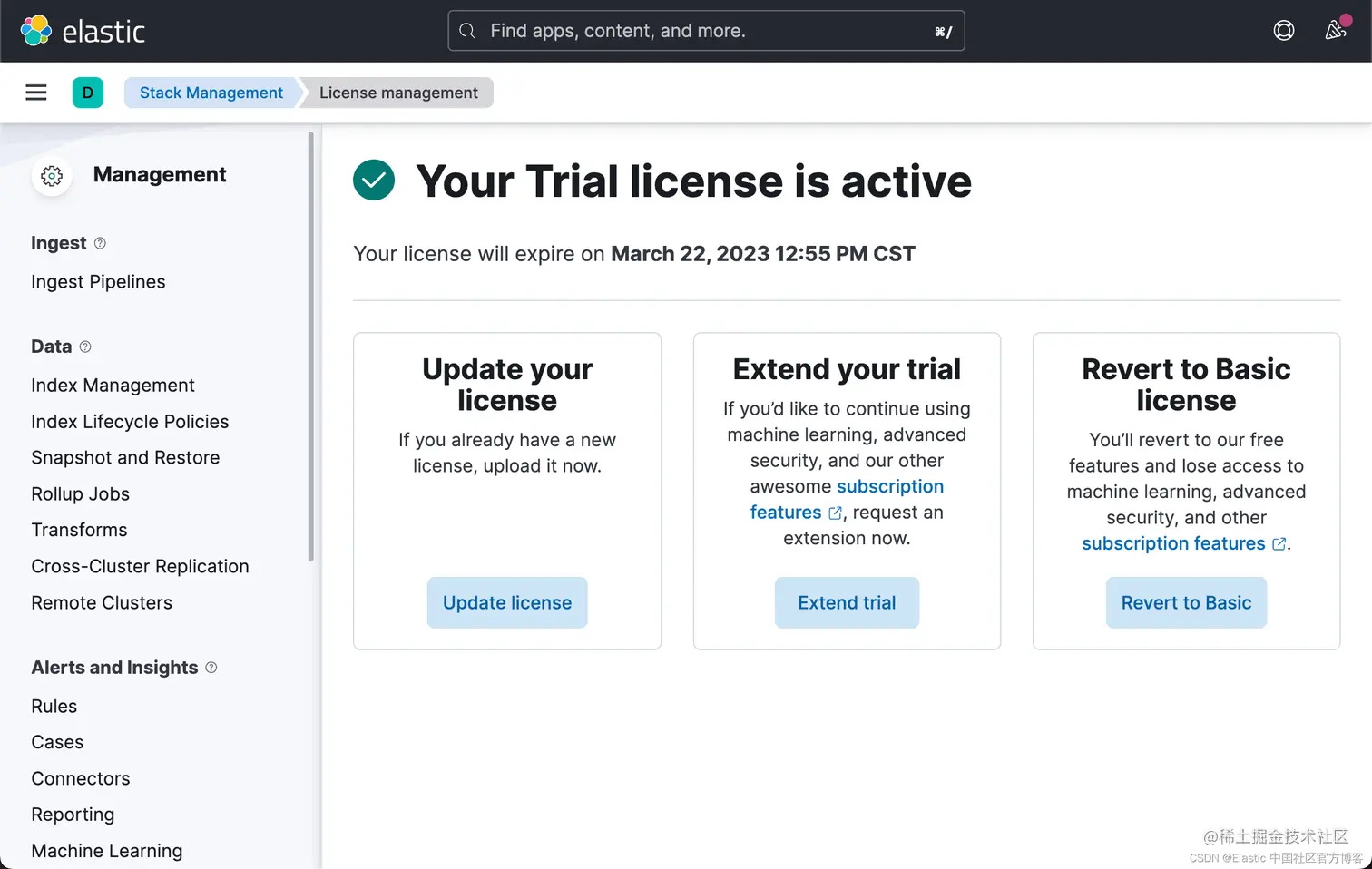Click the sidebar scrollbar
This screenshot has height=869, width=1372.
[x=311, y=347]
